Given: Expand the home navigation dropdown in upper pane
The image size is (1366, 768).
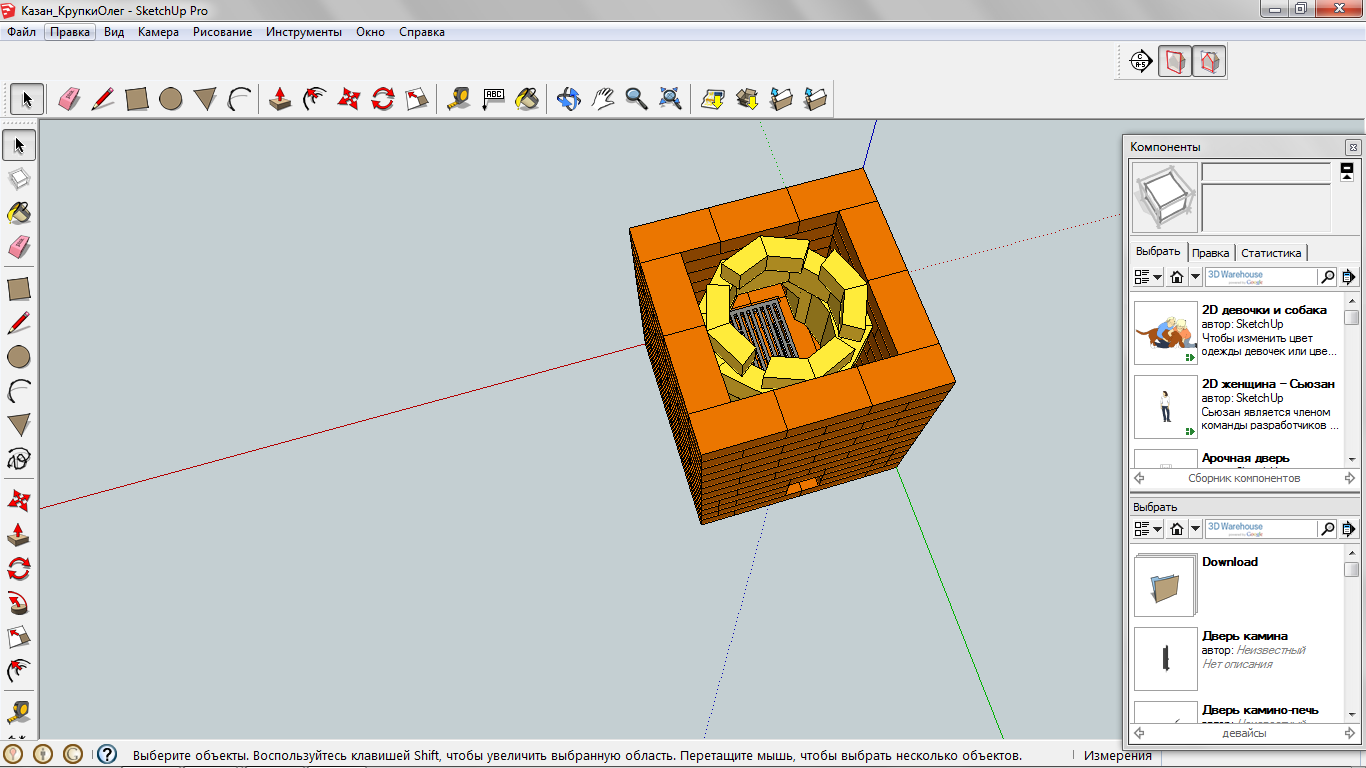Looking at the screenshot, I should pyautogui.click(x=1194, y=277).
